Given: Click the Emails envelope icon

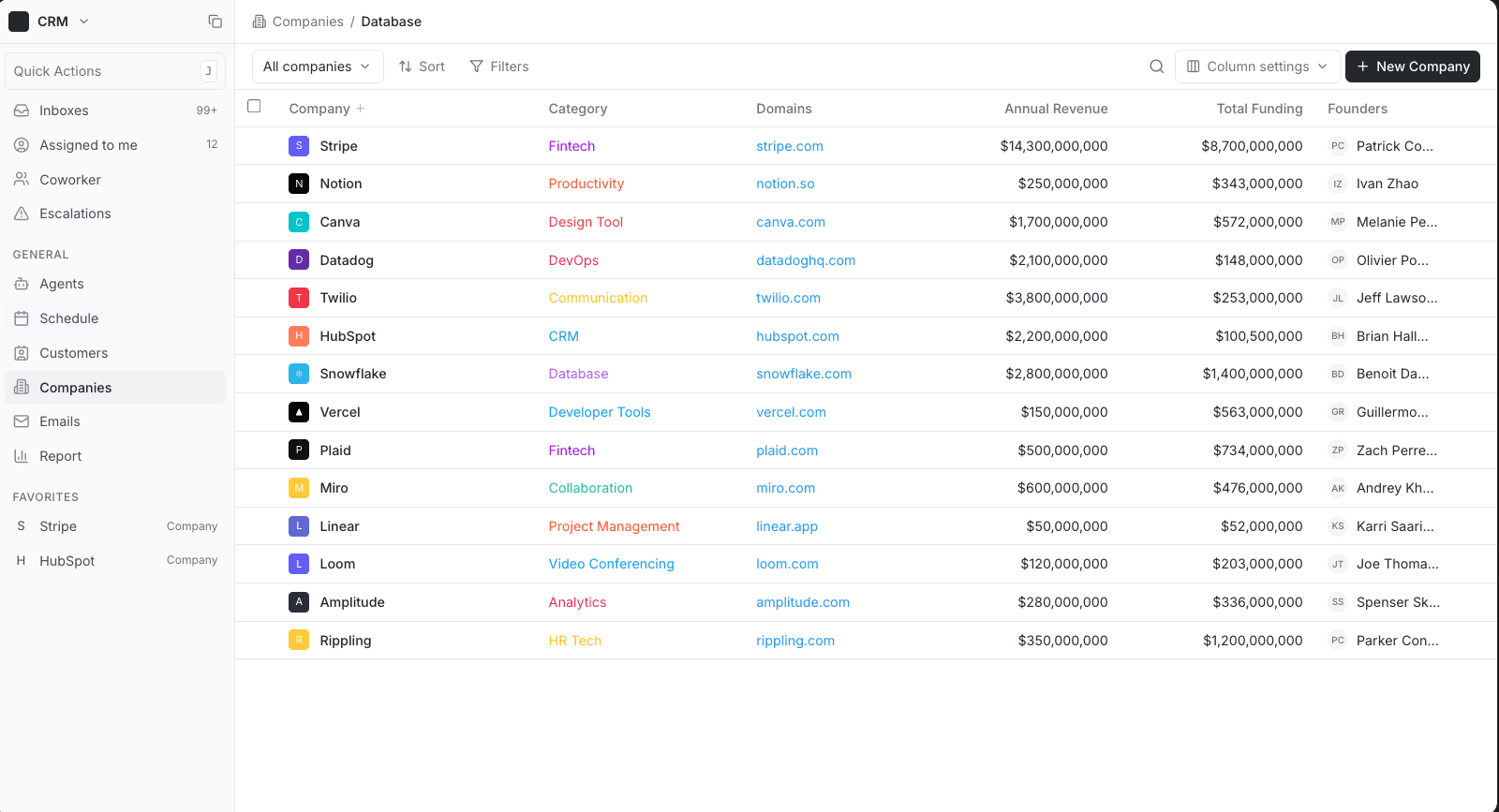Looking at the screenshot, I should tap(22, 421).
